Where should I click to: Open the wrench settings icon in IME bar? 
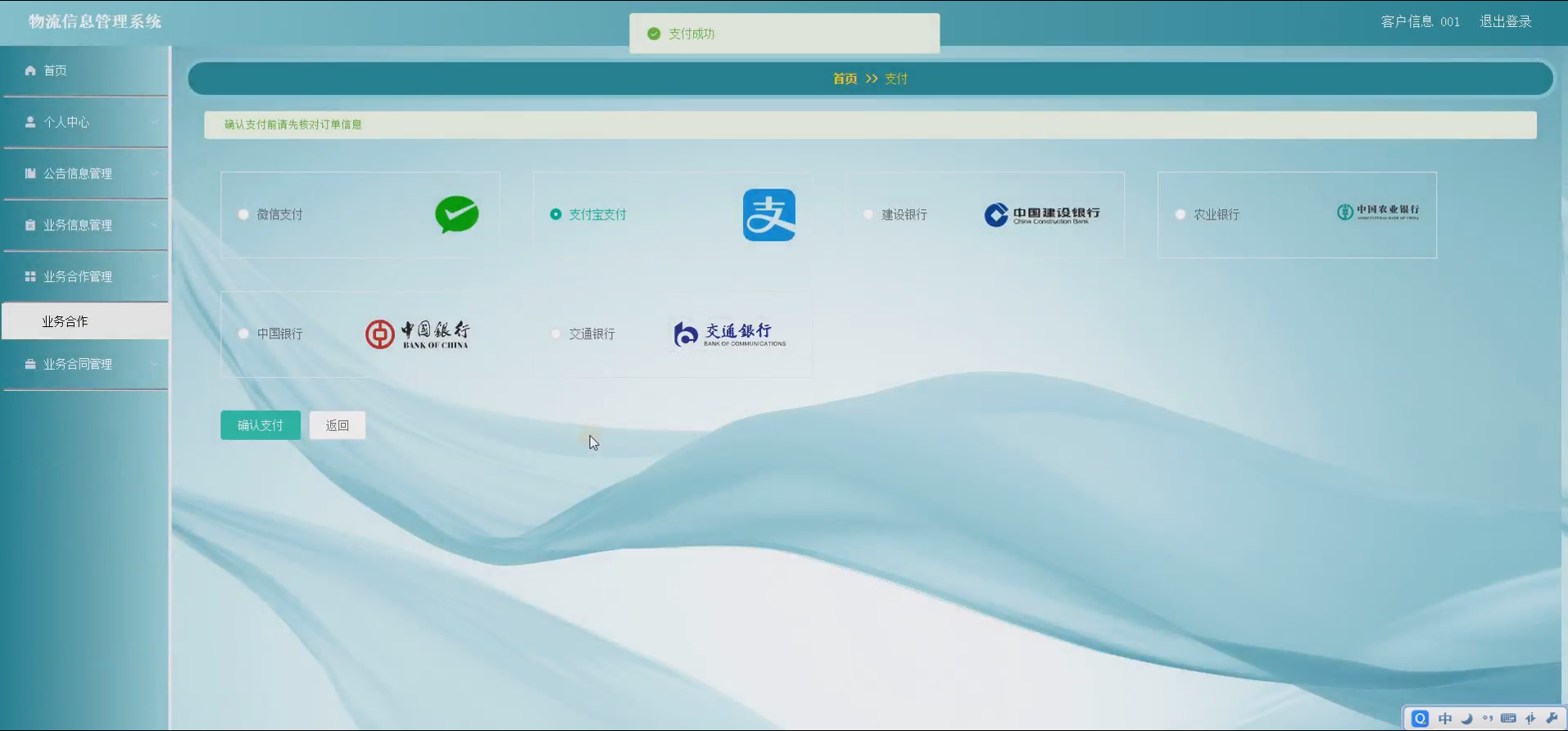click(1552, 719)
